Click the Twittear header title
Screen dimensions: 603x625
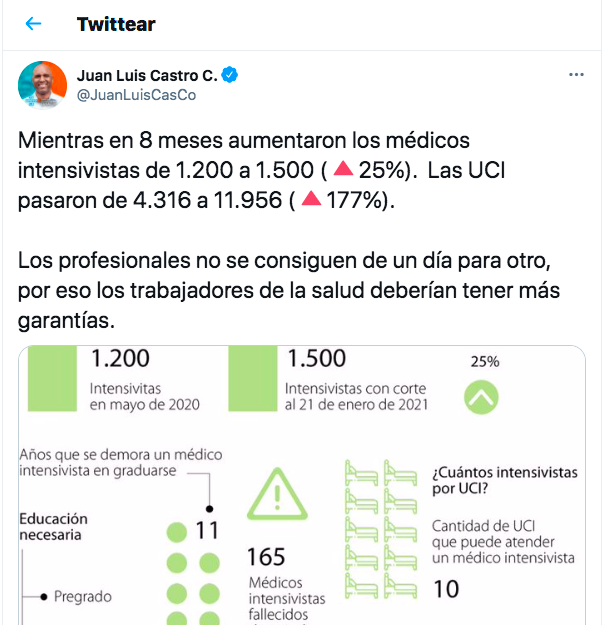pos(116,24)
